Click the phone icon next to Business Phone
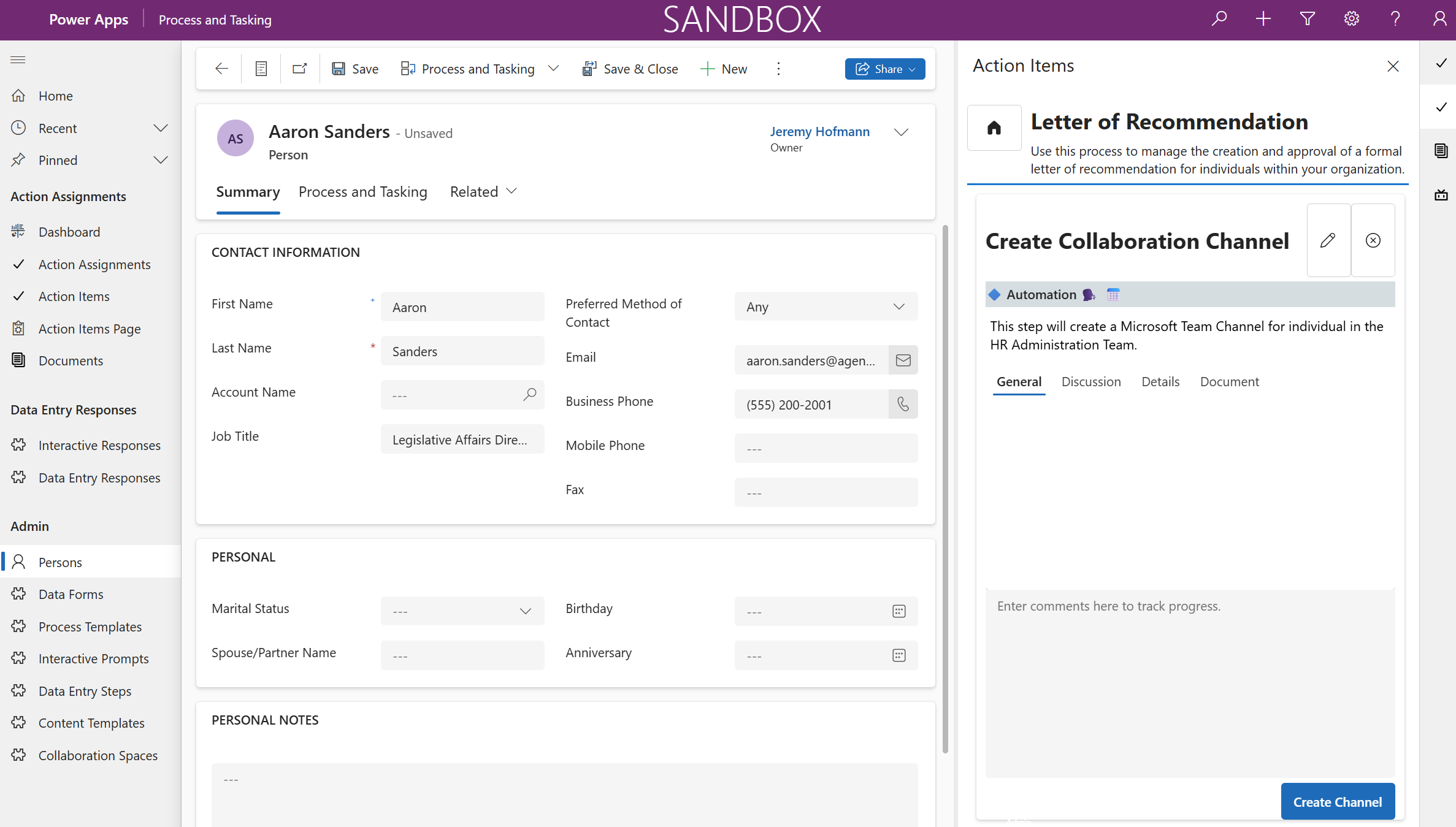Screen dimensions: 1456x827 (x=903, y=404)
